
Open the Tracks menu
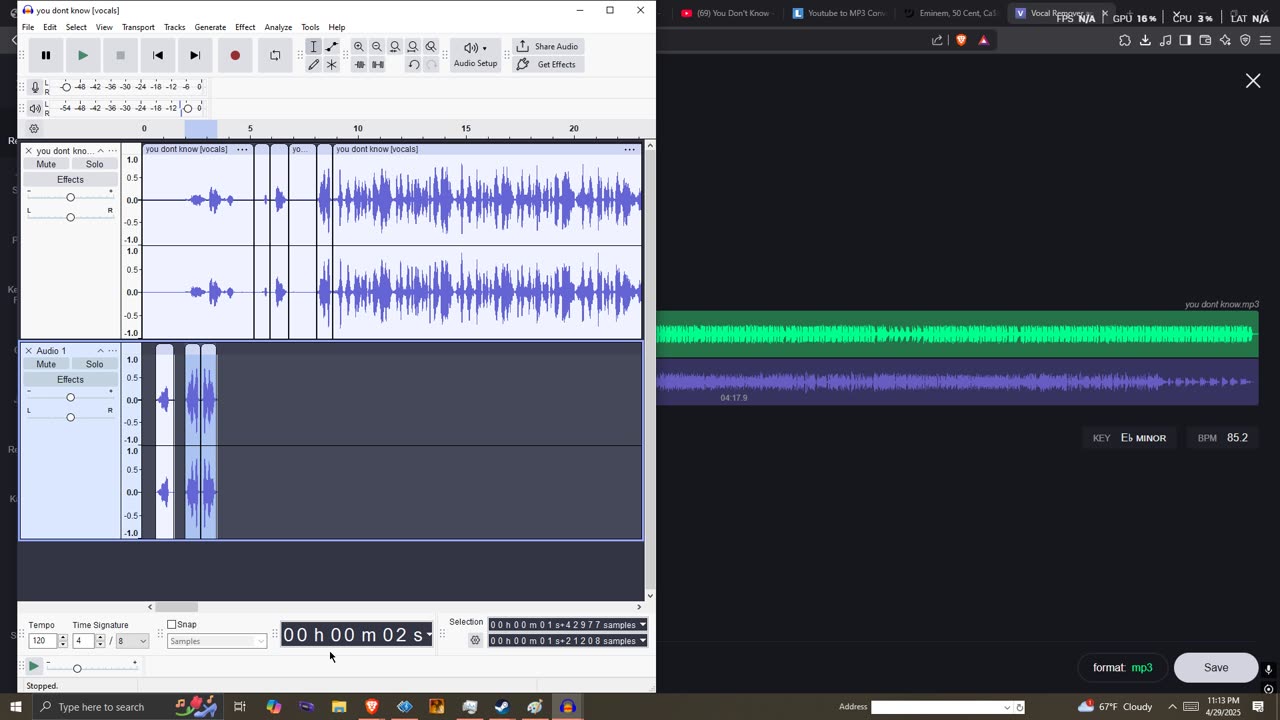click(x=175, y=27)
